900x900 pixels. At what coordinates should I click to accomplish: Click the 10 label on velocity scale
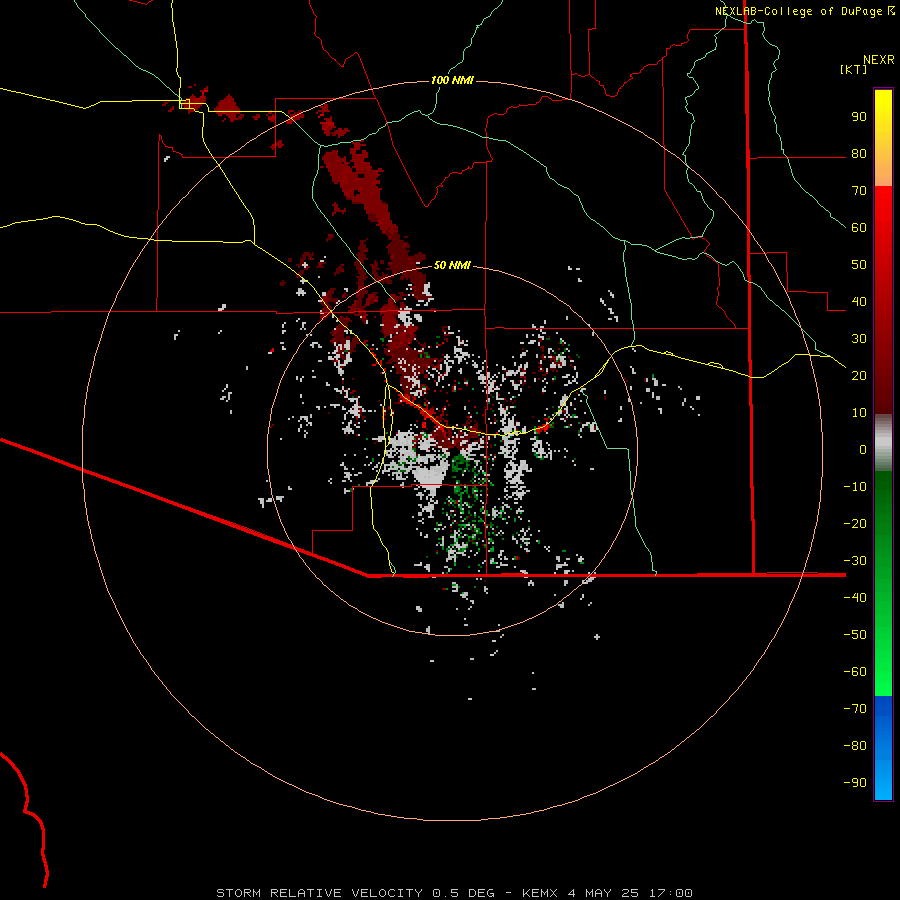(859, 413)
